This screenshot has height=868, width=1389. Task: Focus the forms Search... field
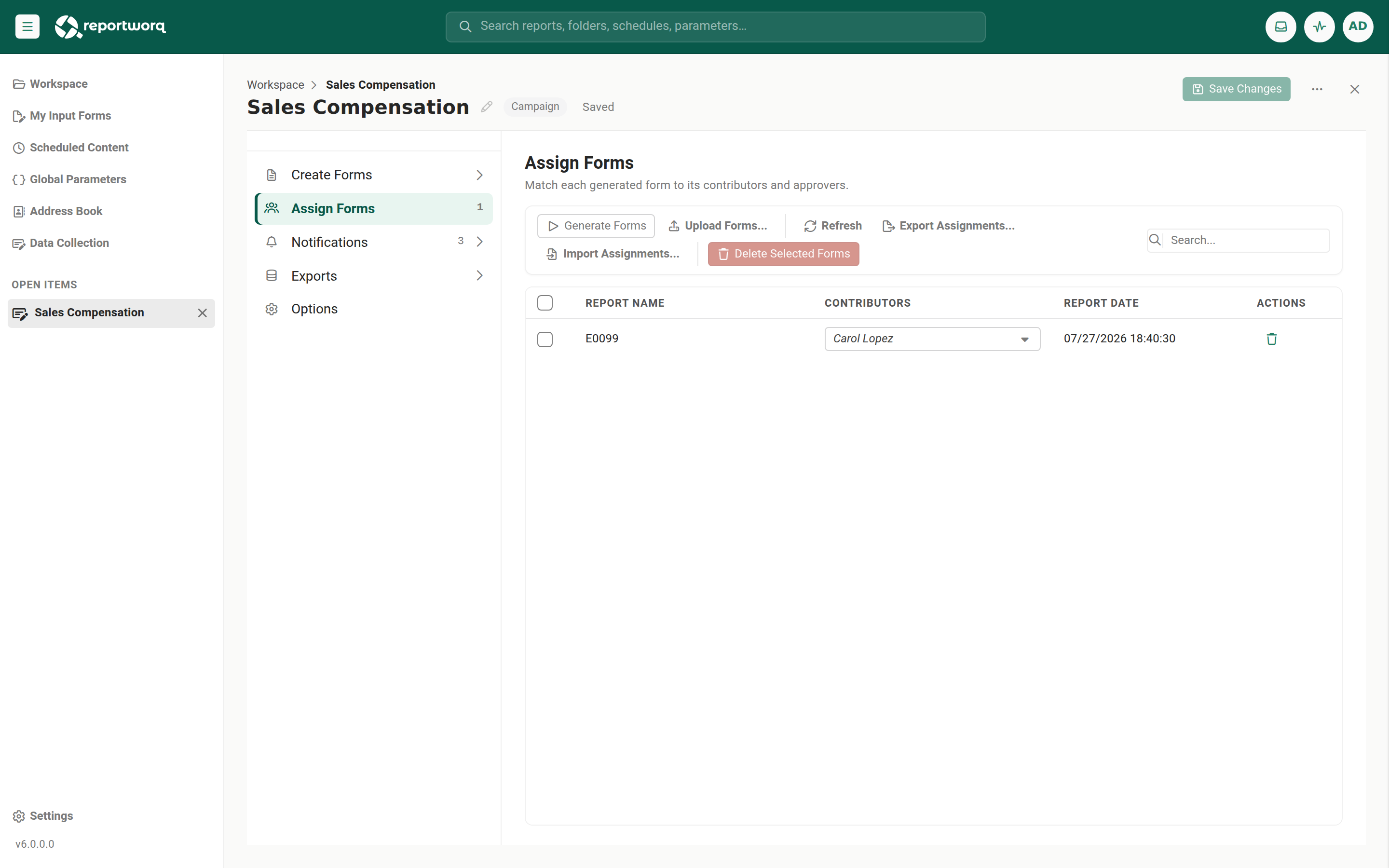(1238, 241)
